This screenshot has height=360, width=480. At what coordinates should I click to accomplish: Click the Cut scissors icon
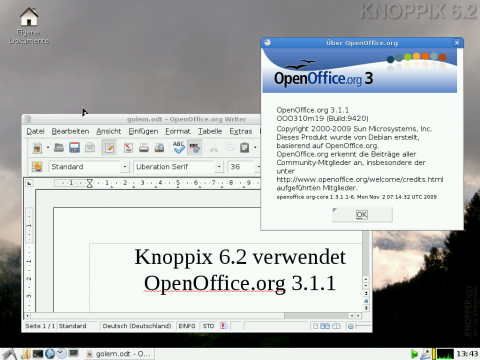click(214, 148)
